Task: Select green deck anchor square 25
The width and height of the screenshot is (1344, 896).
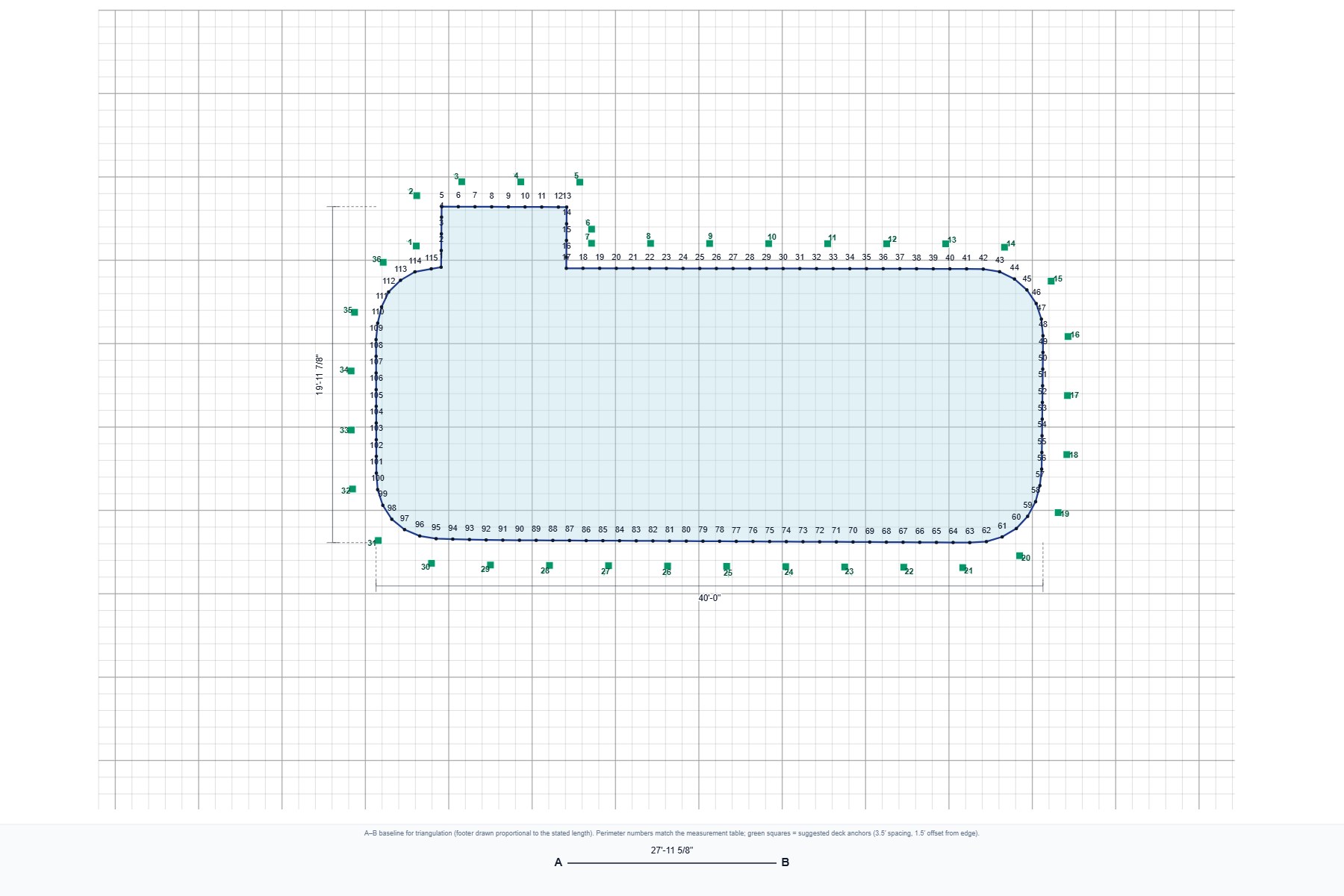Action: click(727, 566)
